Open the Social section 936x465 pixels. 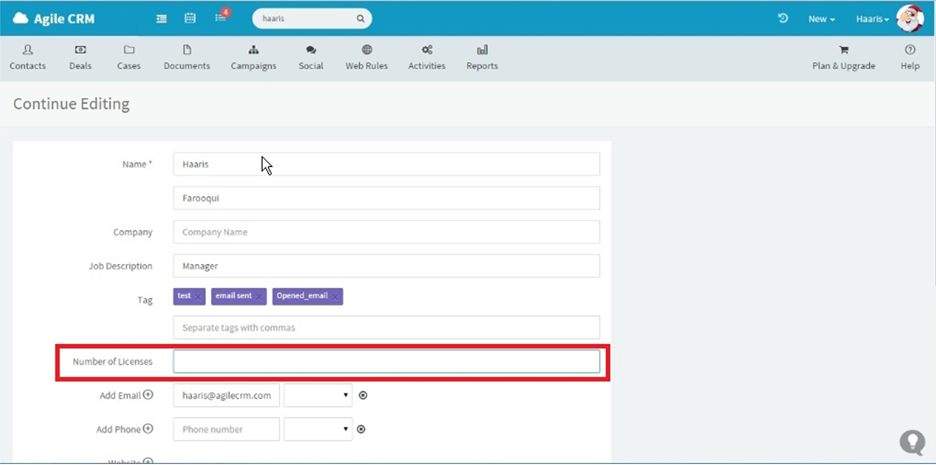tap(311, 58)
